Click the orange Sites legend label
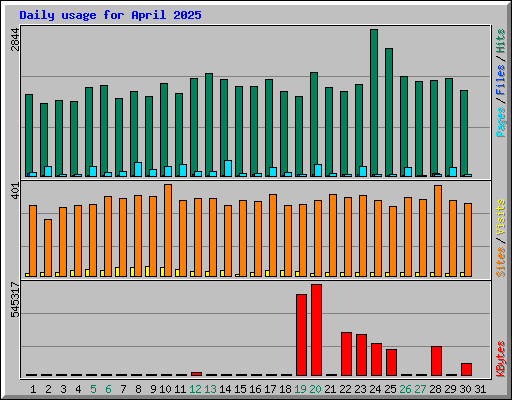Image resolution: width=512 pixels, height=400 pixels. 501,262
